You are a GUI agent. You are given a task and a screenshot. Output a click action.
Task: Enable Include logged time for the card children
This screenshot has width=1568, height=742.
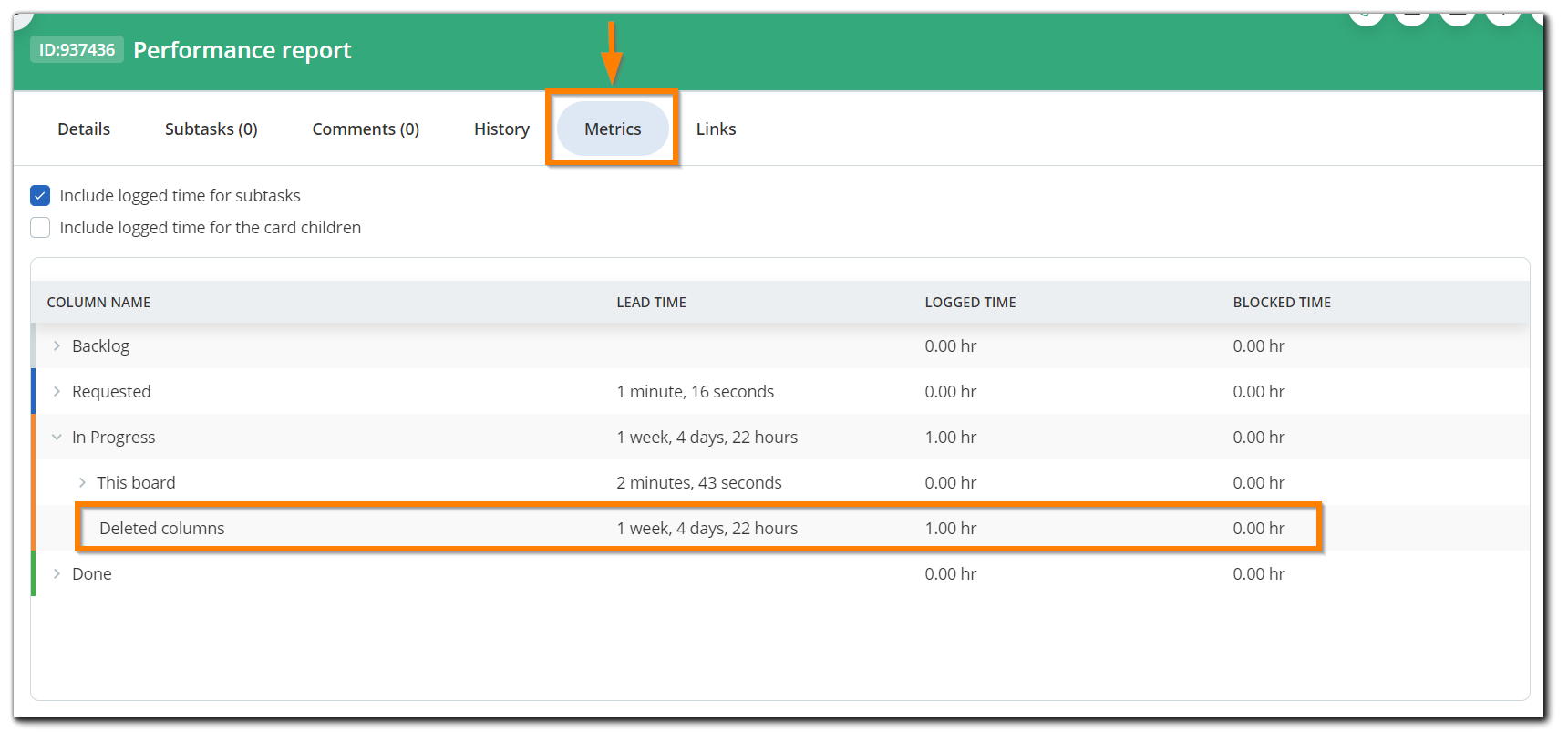tap(40, 227)
